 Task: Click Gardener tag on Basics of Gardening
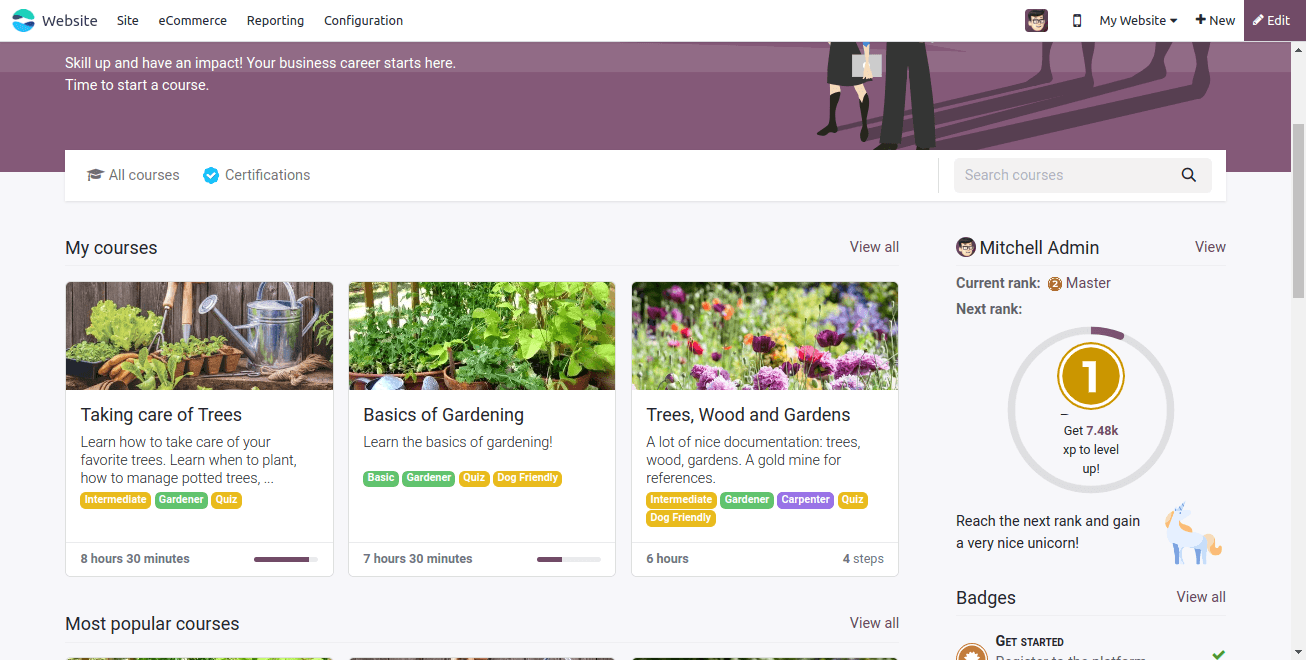tap(429, 478)
